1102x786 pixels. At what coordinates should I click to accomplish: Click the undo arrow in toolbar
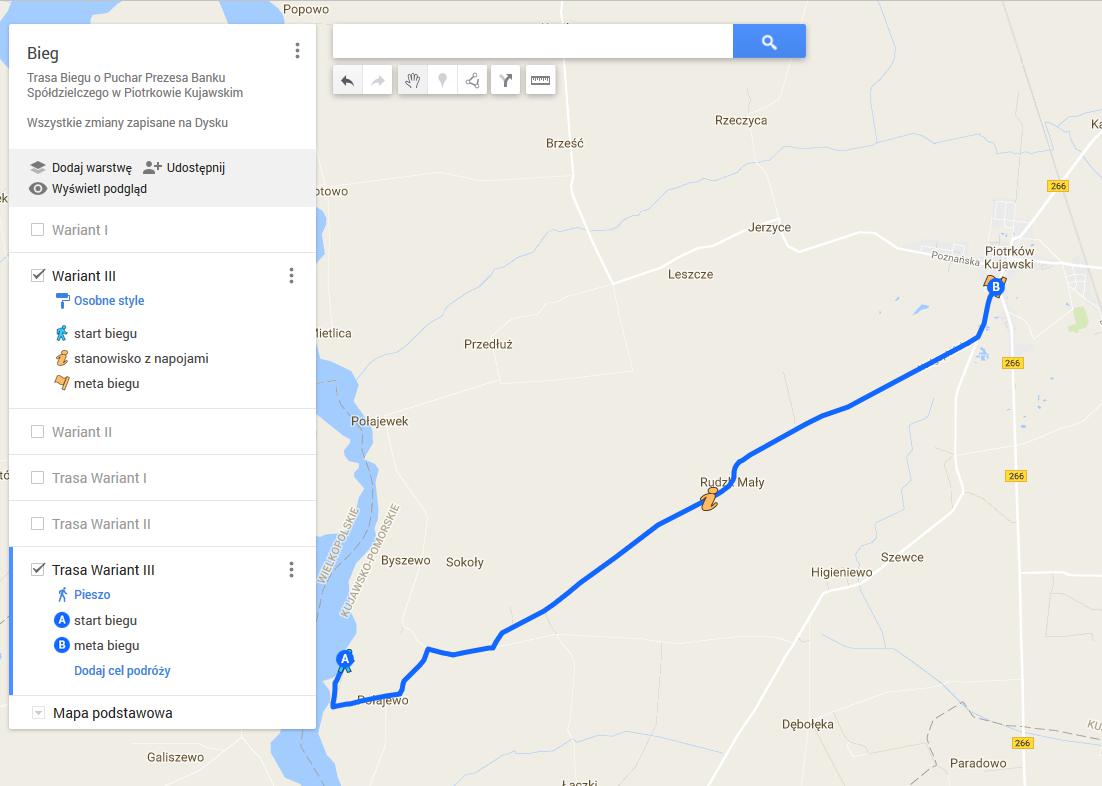tap(347, 80)
